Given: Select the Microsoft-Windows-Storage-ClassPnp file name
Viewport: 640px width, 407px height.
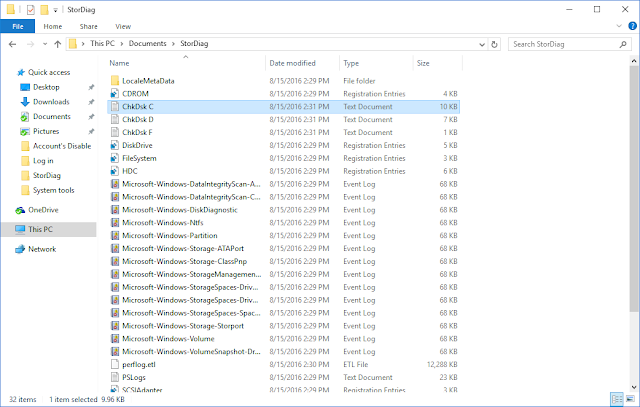Looking at the screenshot, I should pyautogui.click(x=184, y=261).
